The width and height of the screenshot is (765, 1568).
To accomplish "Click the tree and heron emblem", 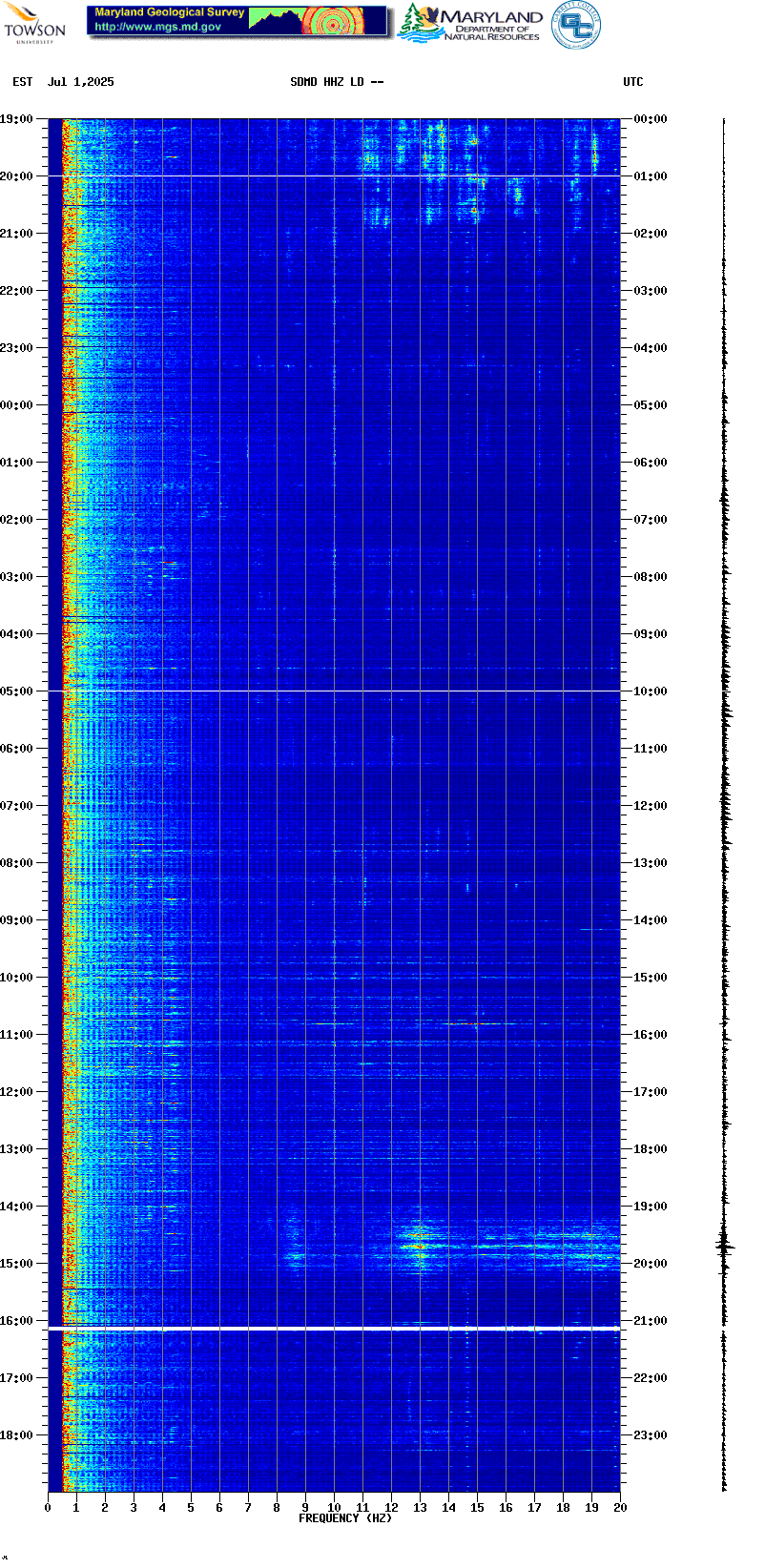I will (x=420, y=23).
